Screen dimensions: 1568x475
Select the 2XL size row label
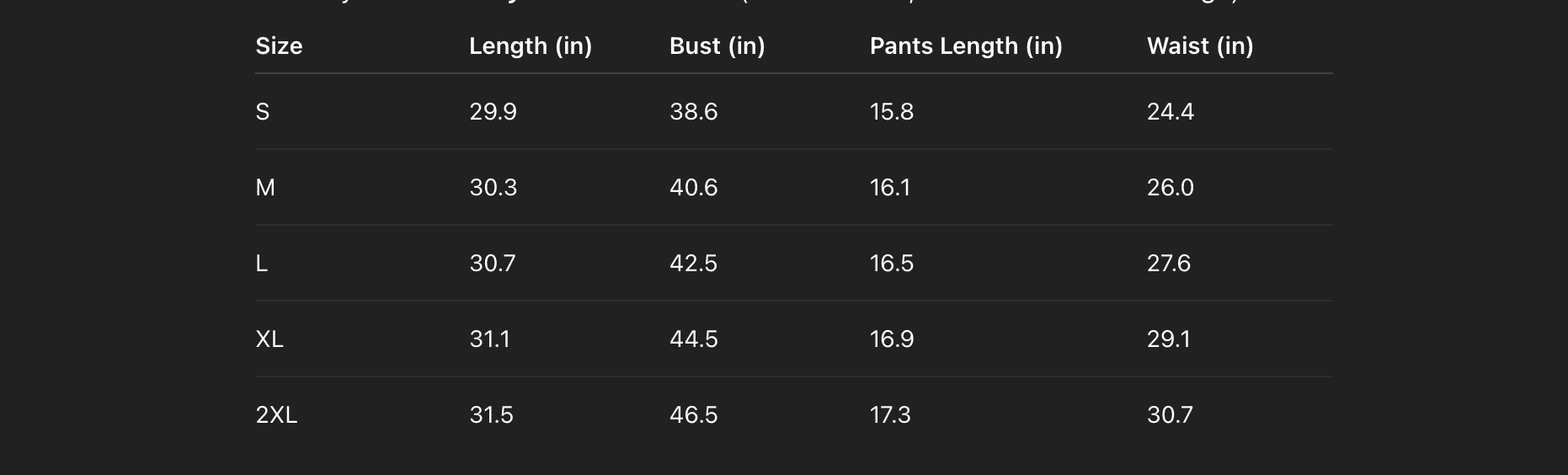pos(276,415)
